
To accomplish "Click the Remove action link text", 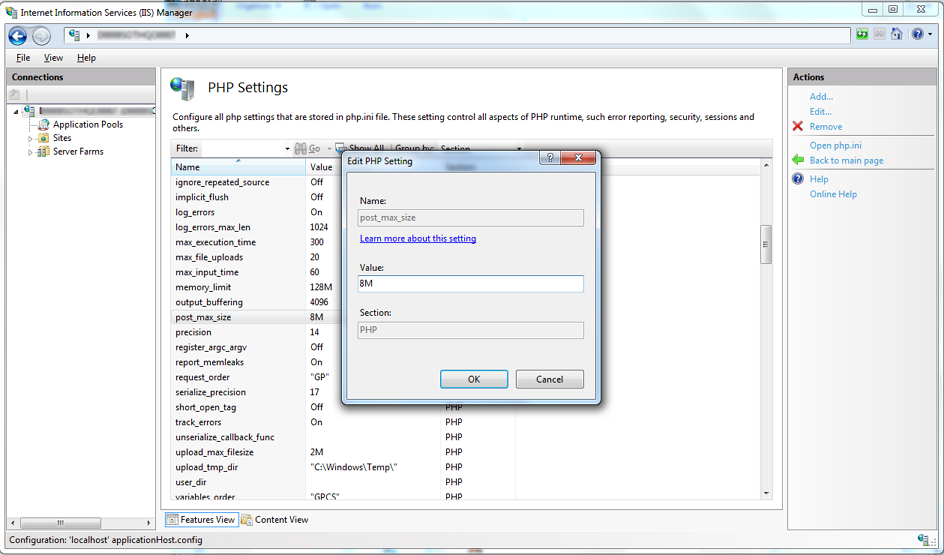I will 826,126.
